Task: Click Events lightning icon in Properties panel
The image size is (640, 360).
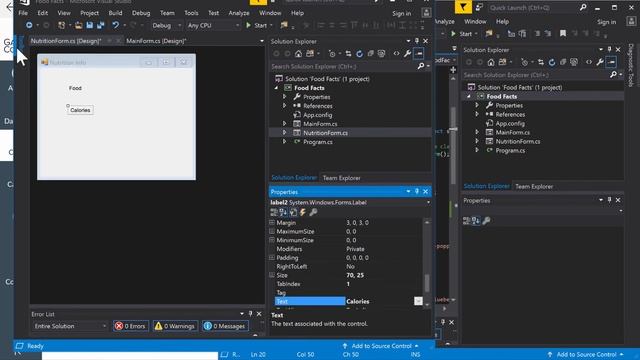Action: (303, 212)
